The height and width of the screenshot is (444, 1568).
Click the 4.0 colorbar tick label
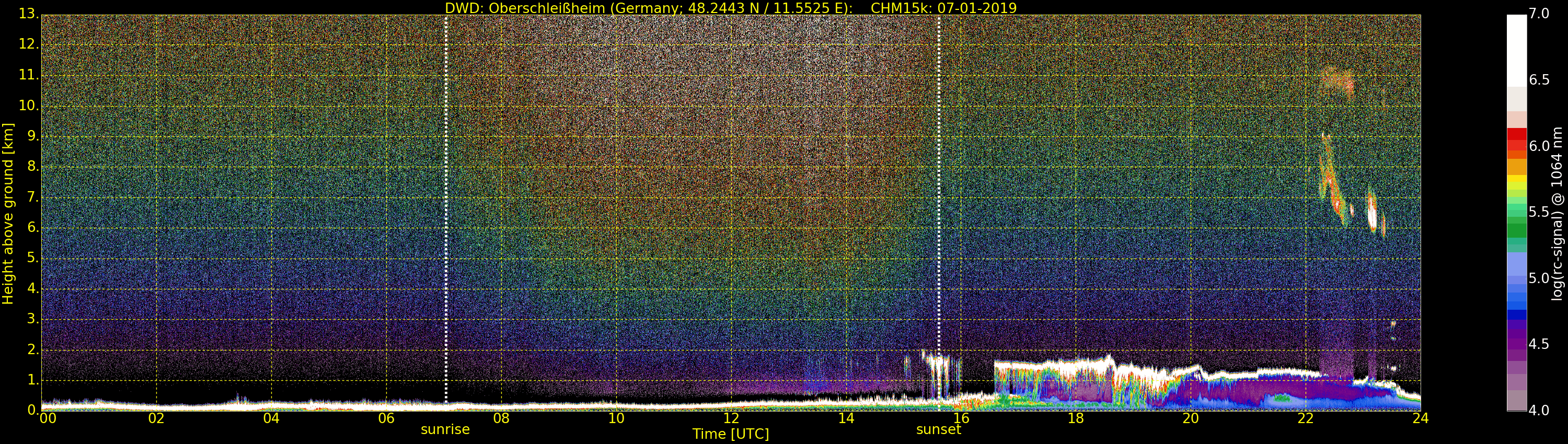(1539, 411)
